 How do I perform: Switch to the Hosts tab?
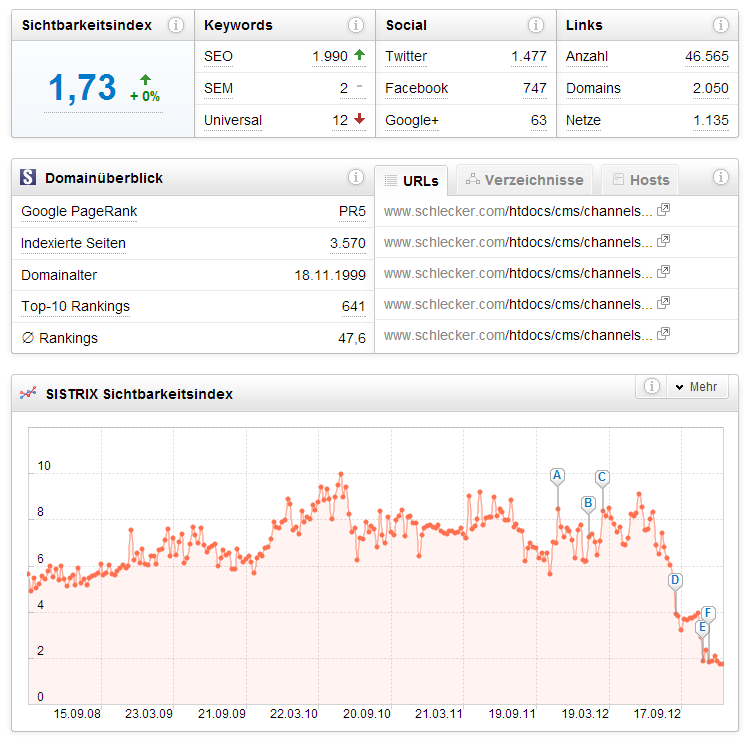tap(640, 180)
